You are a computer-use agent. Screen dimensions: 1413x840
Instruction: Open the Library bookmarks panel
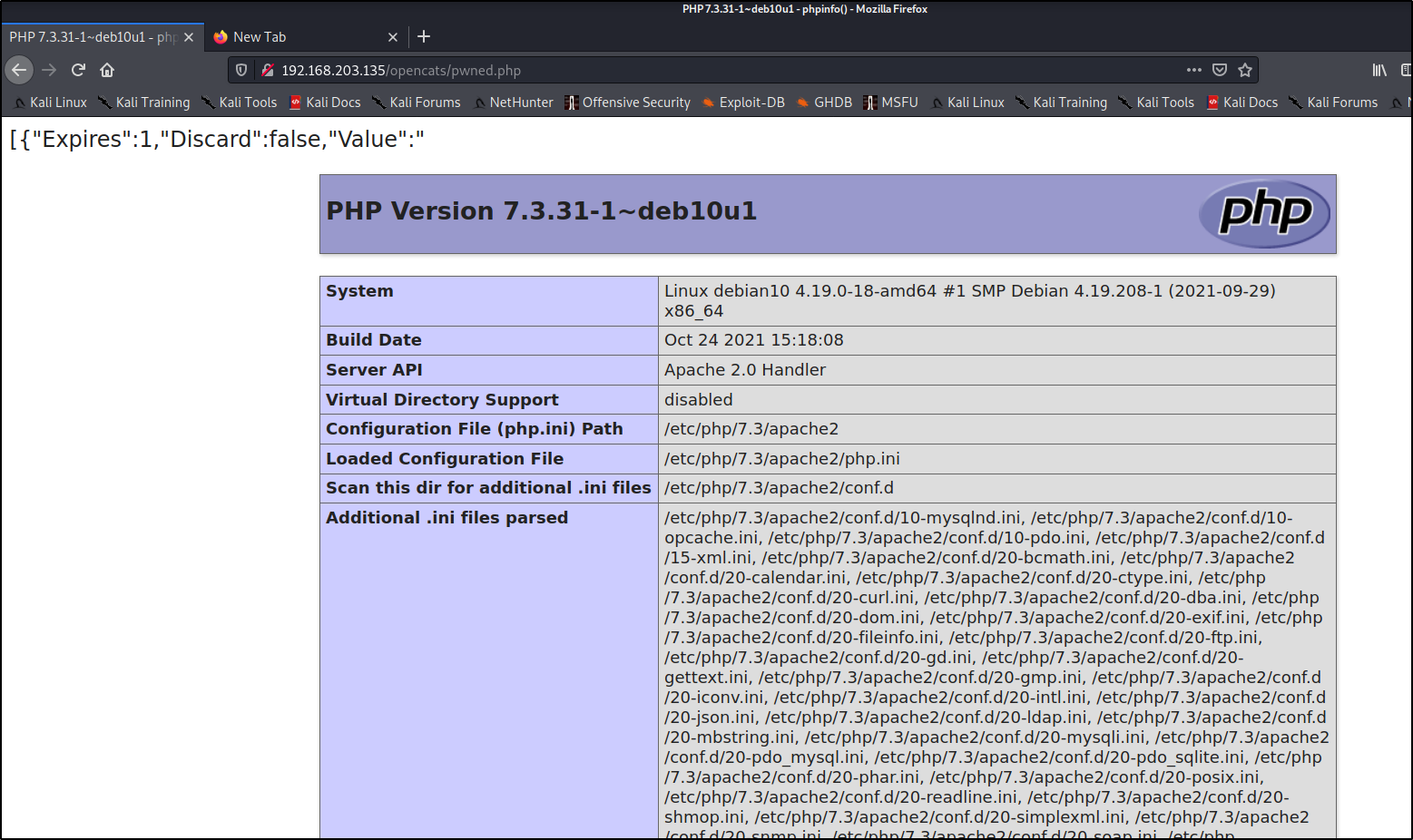coord(1379,70)
